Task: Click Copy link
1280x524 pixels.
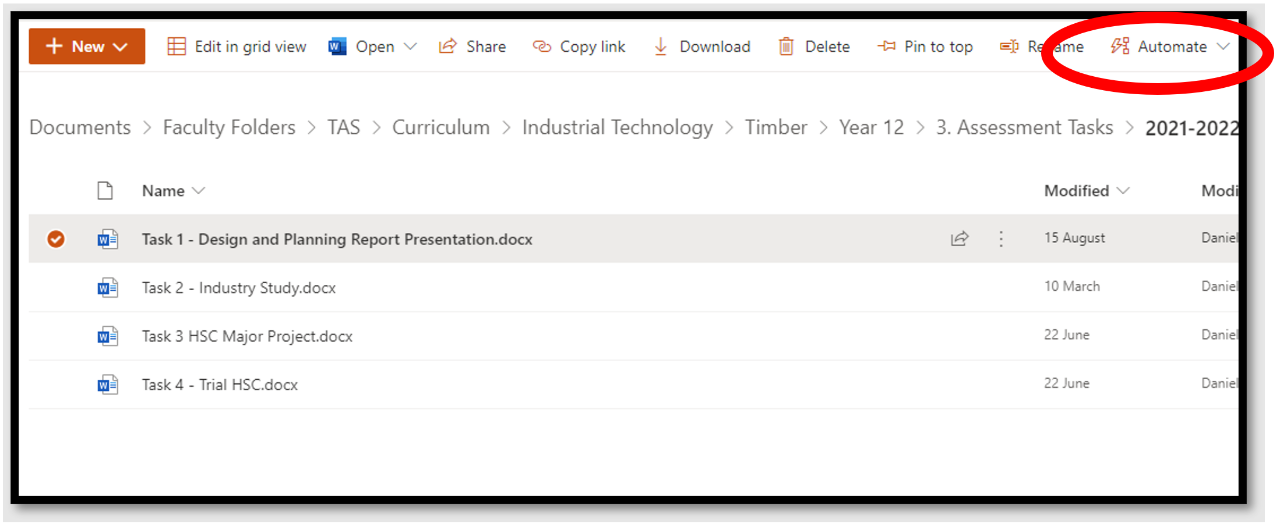Action: 579,46
